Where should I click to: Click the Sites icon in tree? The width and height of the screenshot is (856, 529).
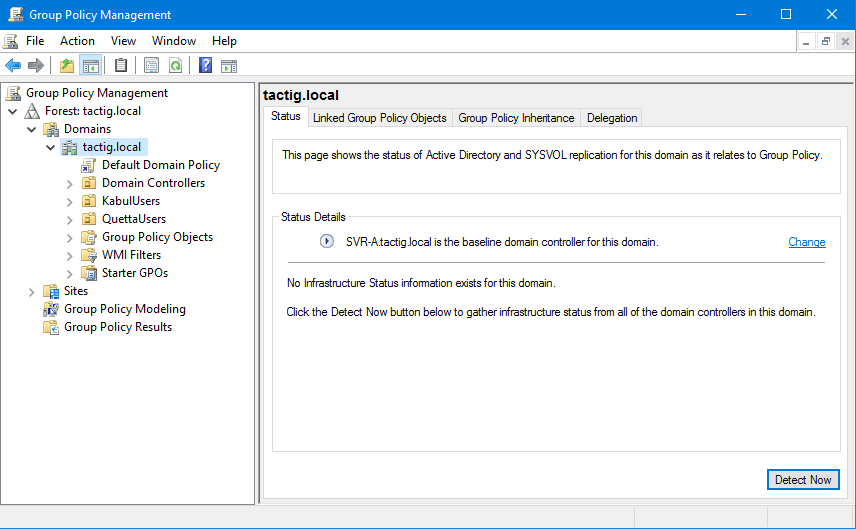[51, 291]
